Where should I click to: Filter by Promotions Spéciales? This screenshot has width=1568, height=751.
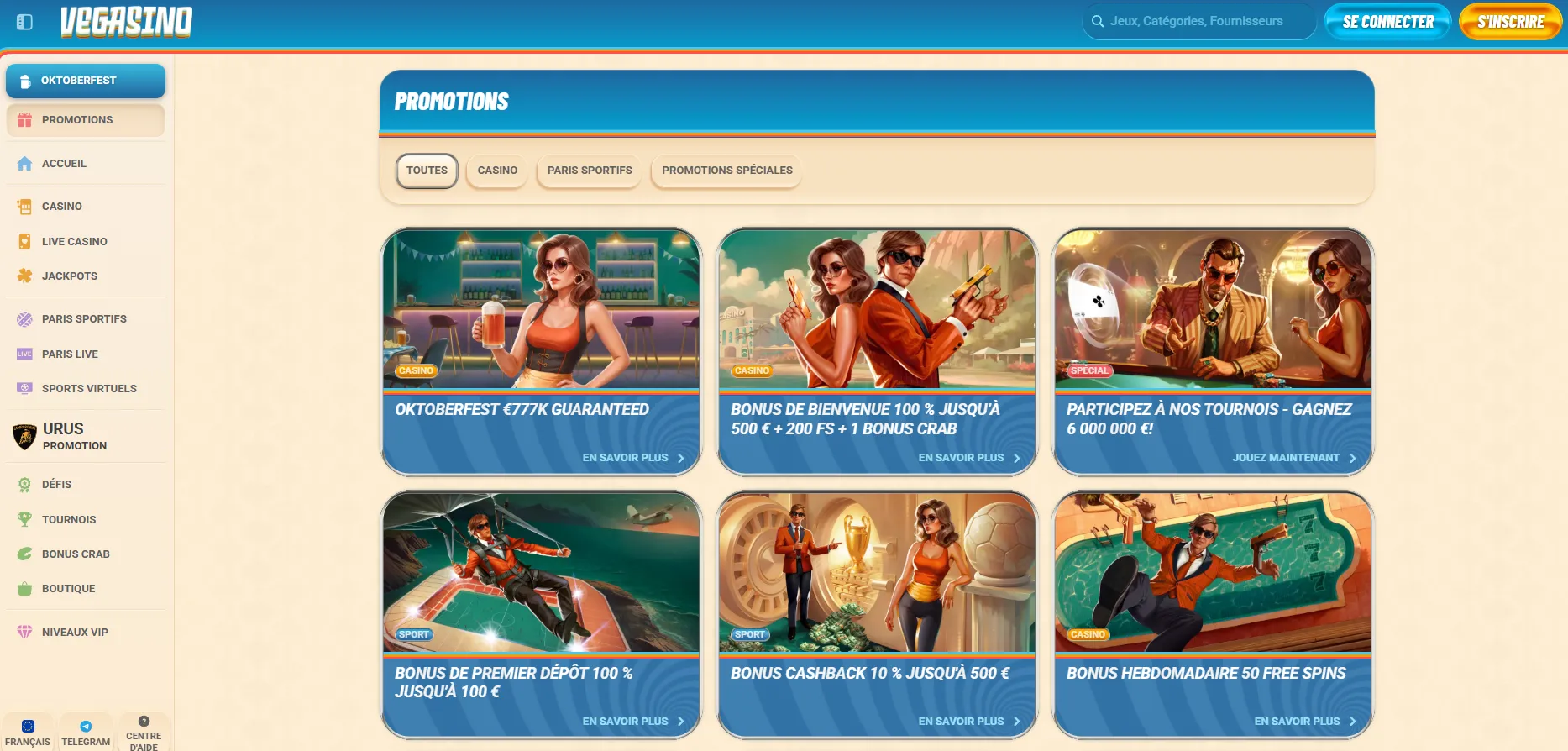tap(726, 171)
